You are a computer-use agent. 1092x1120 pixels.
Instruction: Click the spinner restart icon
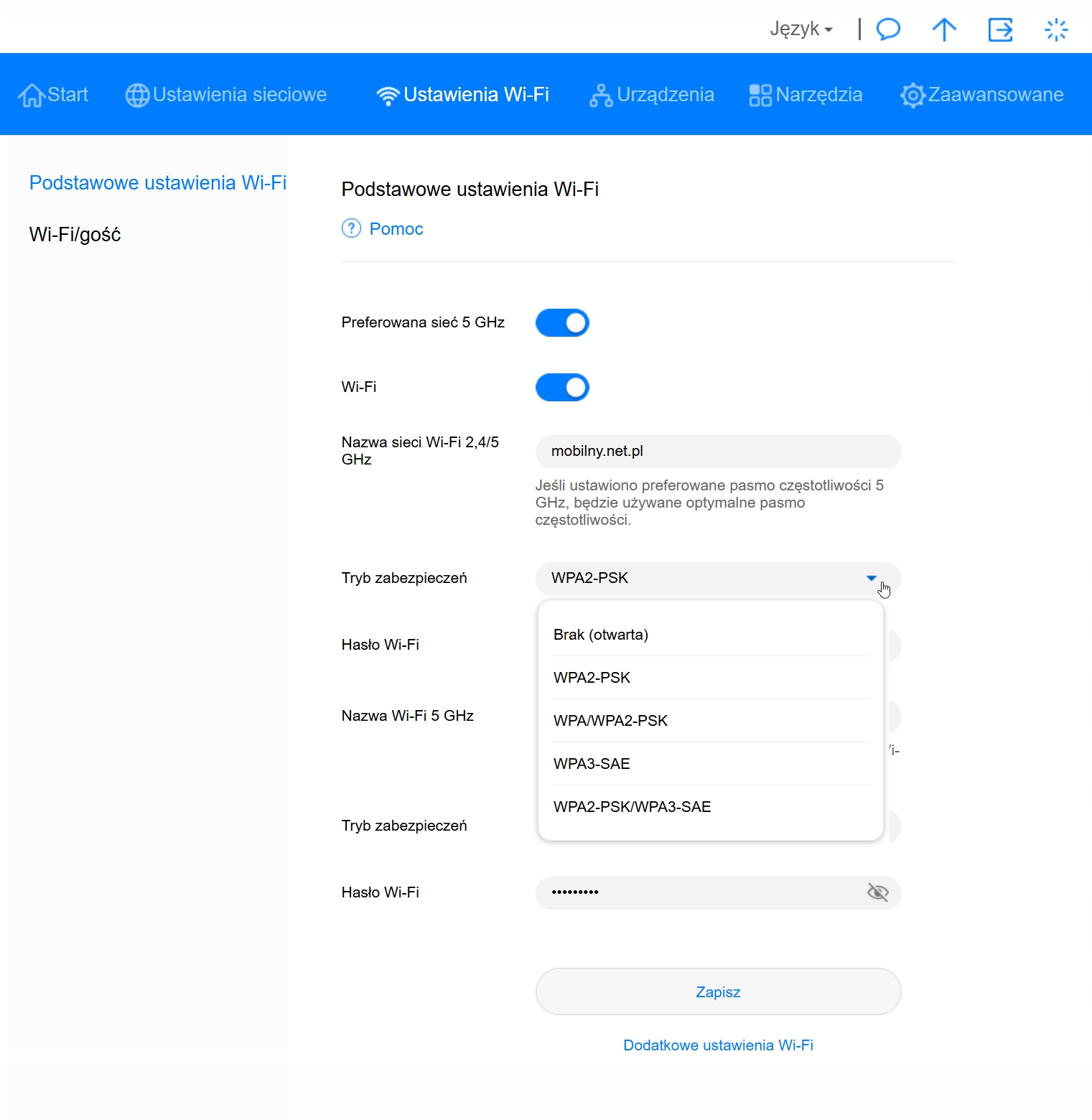(1056, 29)
